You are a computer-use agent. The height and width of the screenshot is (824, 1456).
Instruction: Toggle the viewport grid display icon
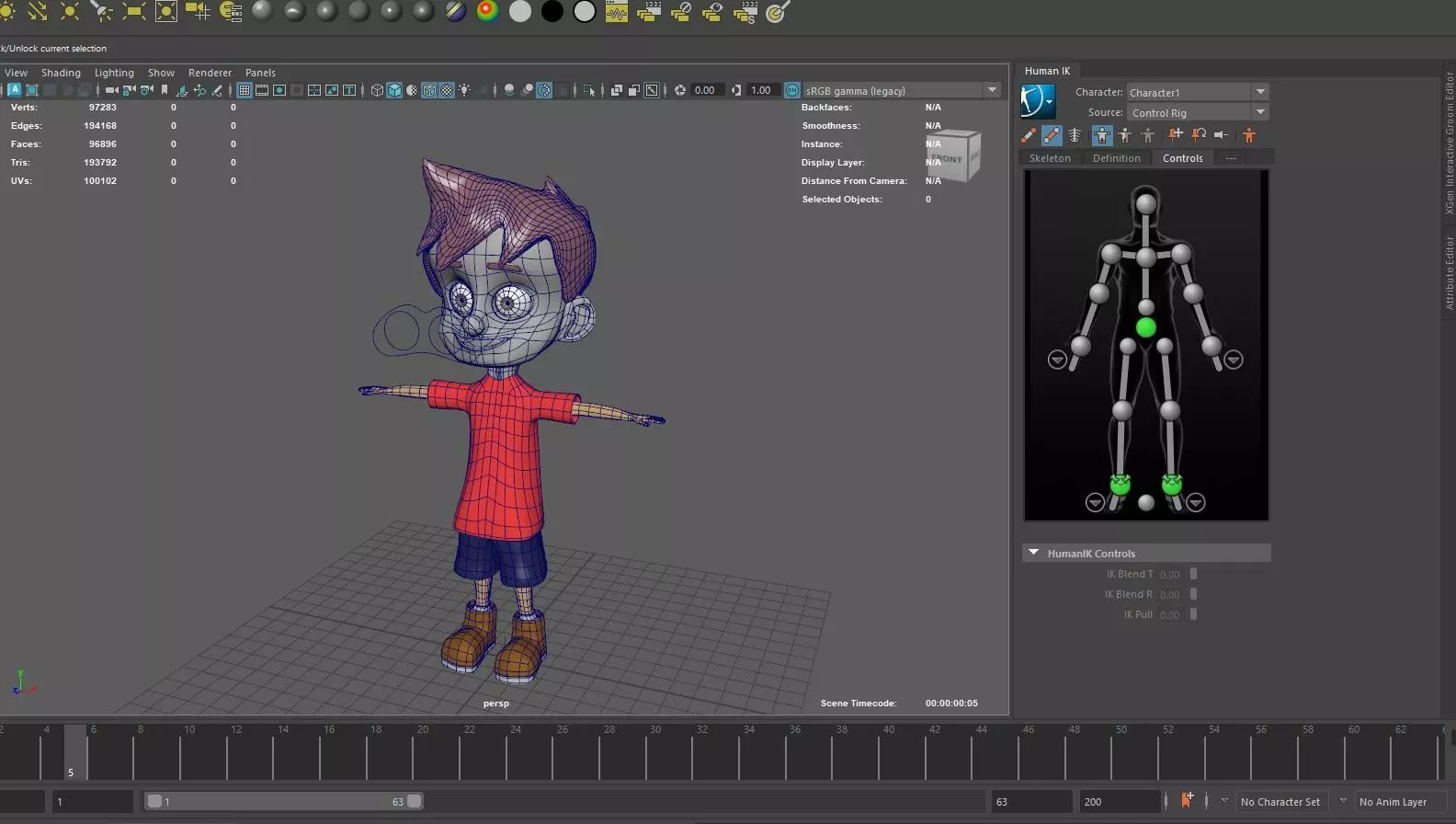click(x=245, y=90)
